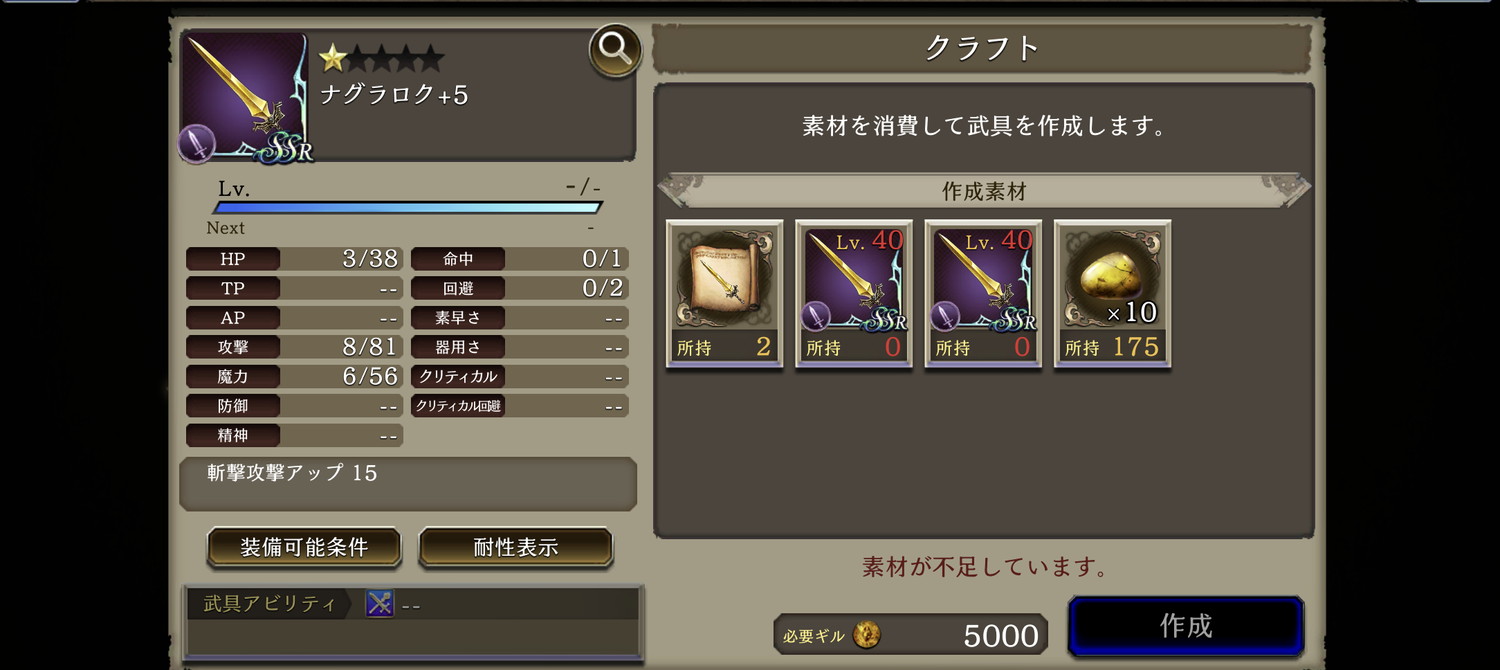1500x670 pixels.
Task: Tap the 攻撃 stat row
Action: [x=294, y=347]
